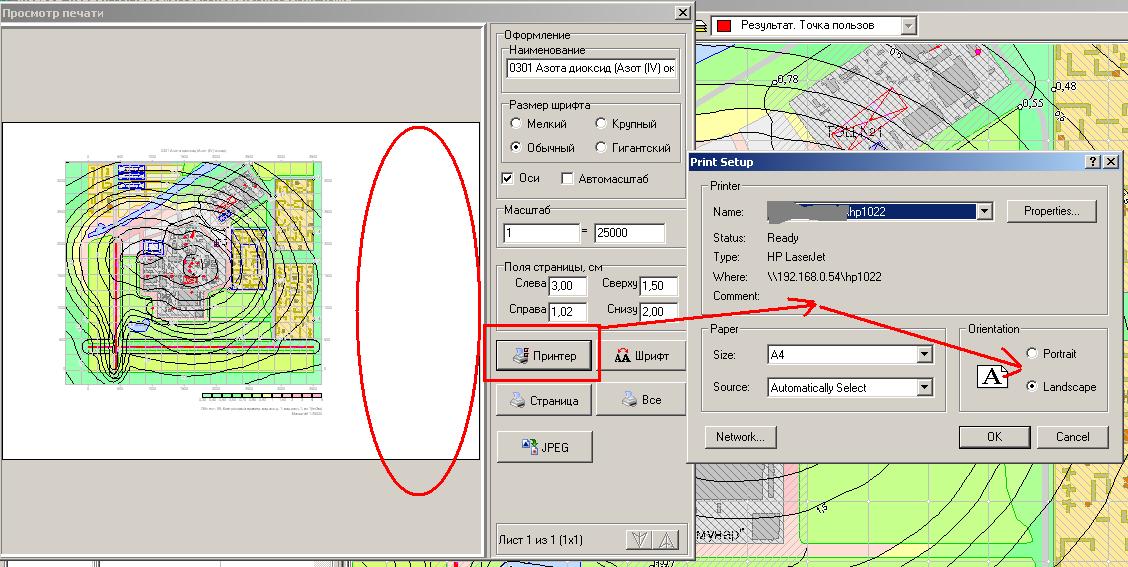Select the Гигантский font size radio button

pyautogui.click(x=602, y=147)
